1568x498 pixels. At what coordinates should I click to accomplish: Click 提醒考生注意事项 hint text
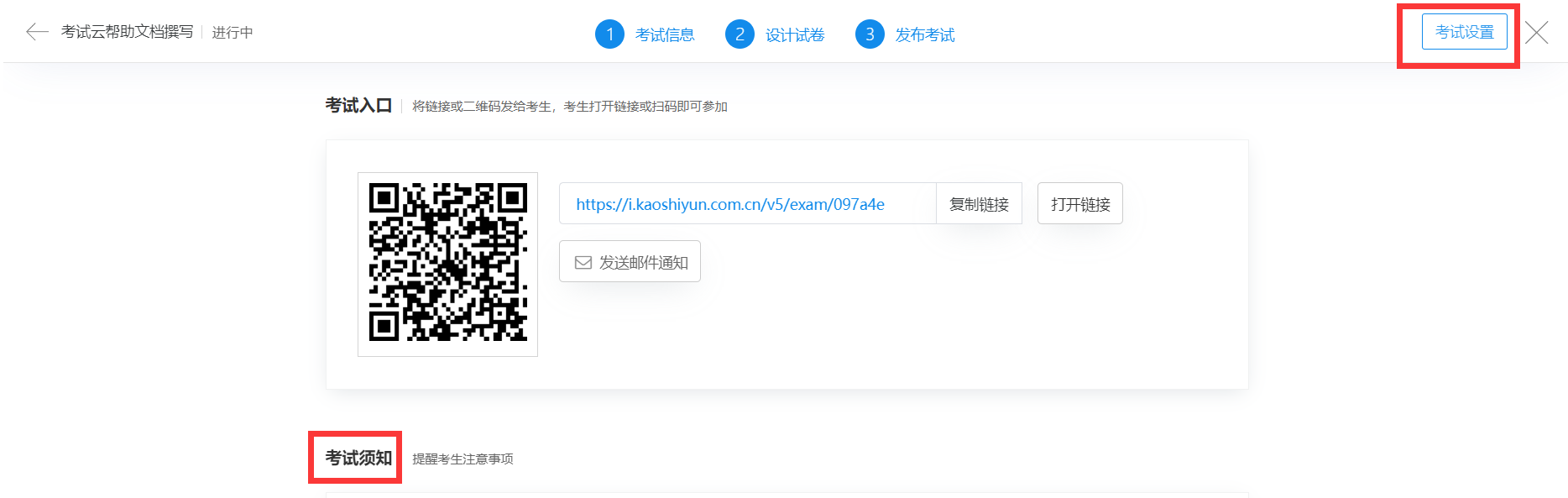pos(463,459)
